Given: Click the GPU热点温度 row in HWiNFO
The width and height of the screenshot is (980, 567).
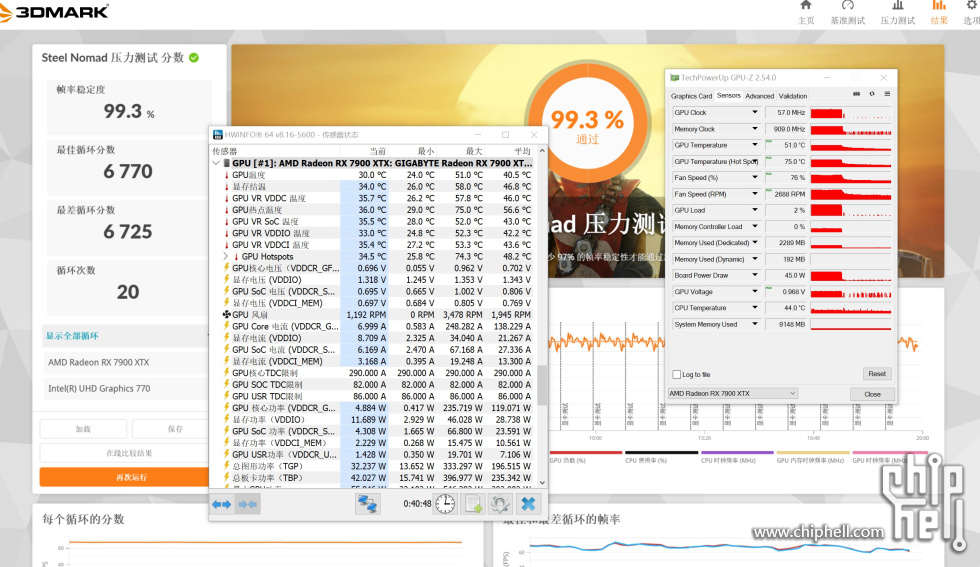Looking at the screenshot, I should (x=374, y=210).
